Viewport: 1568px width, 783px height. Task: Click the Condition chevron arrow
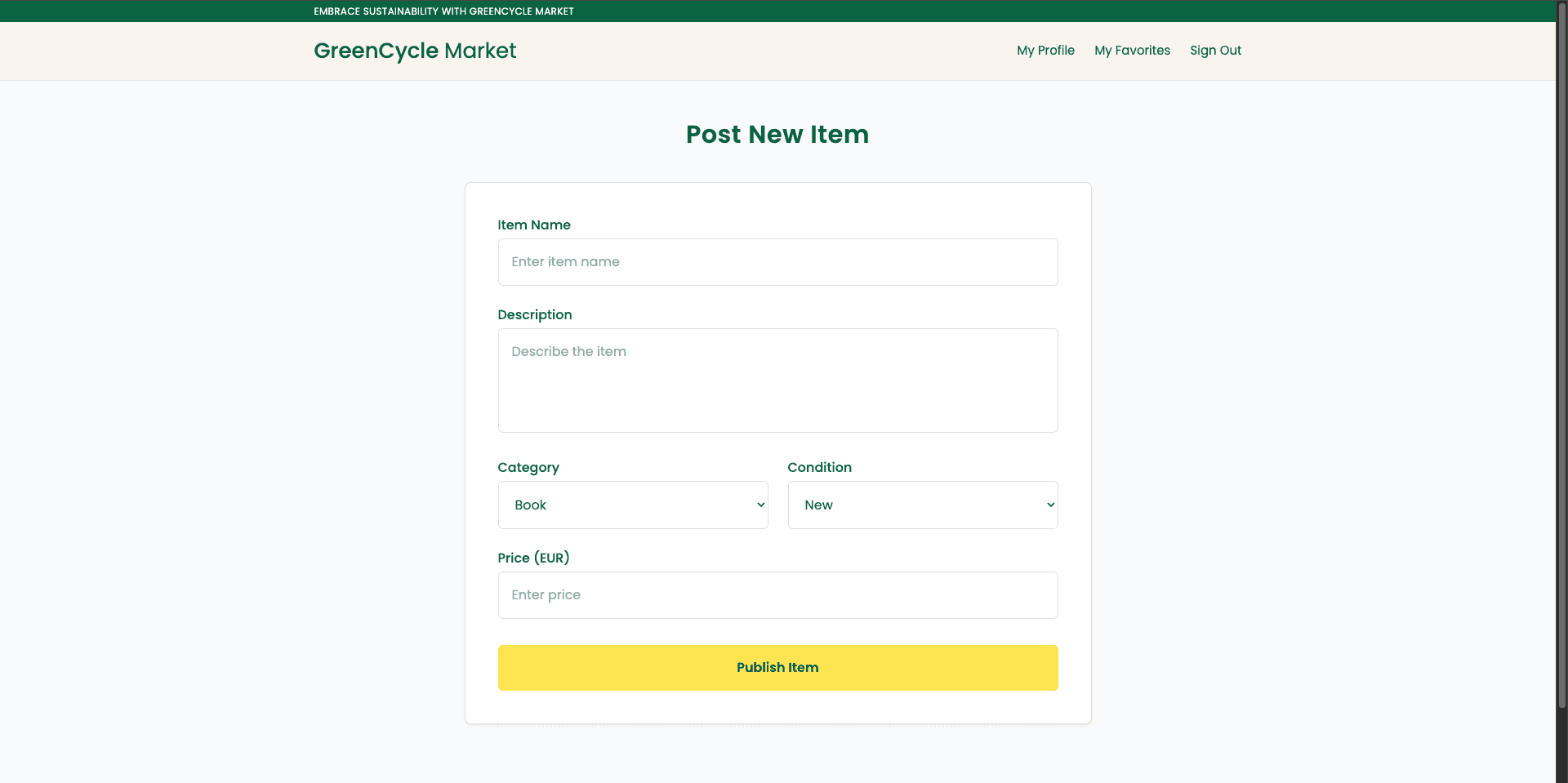(x=1049, y=505)
